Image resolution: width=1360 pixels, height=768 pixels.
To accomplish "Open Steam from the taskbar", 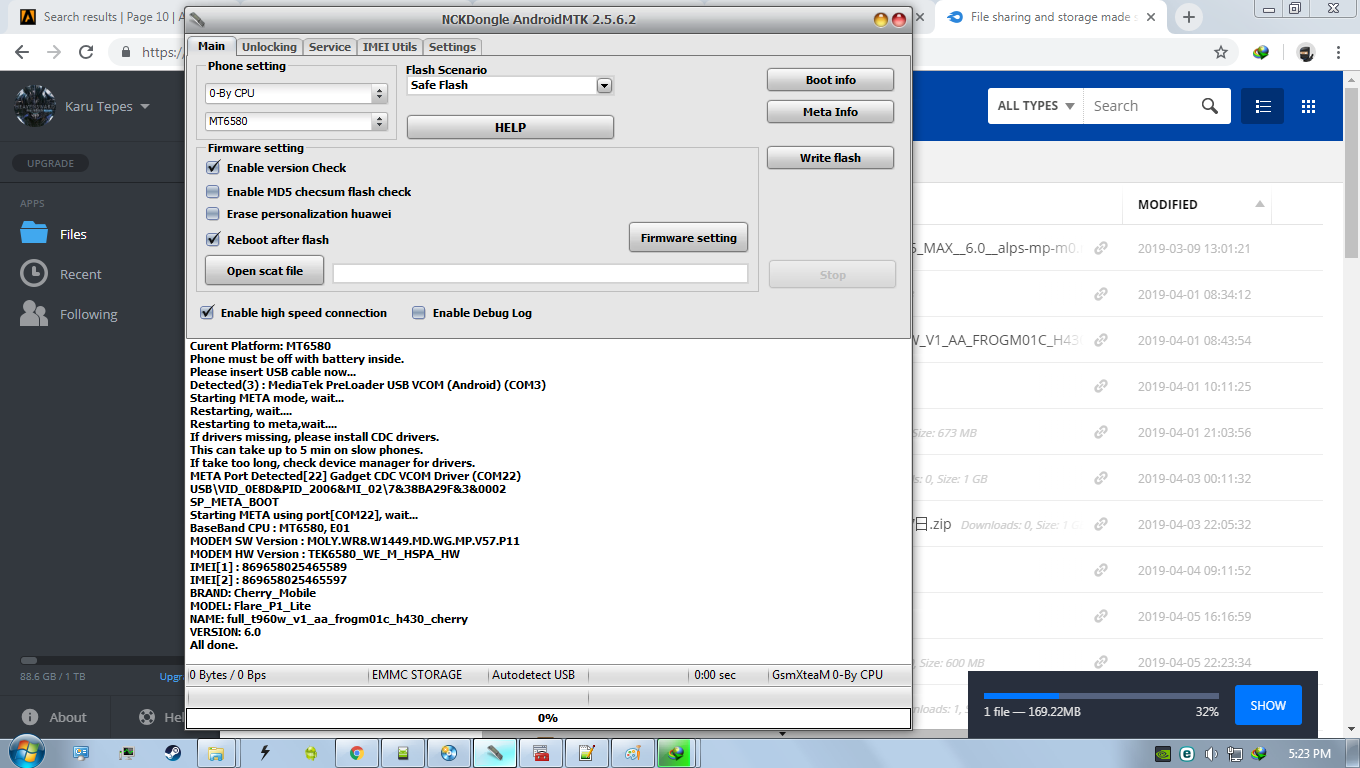I will pyautogui.click(x=173, y=753).
